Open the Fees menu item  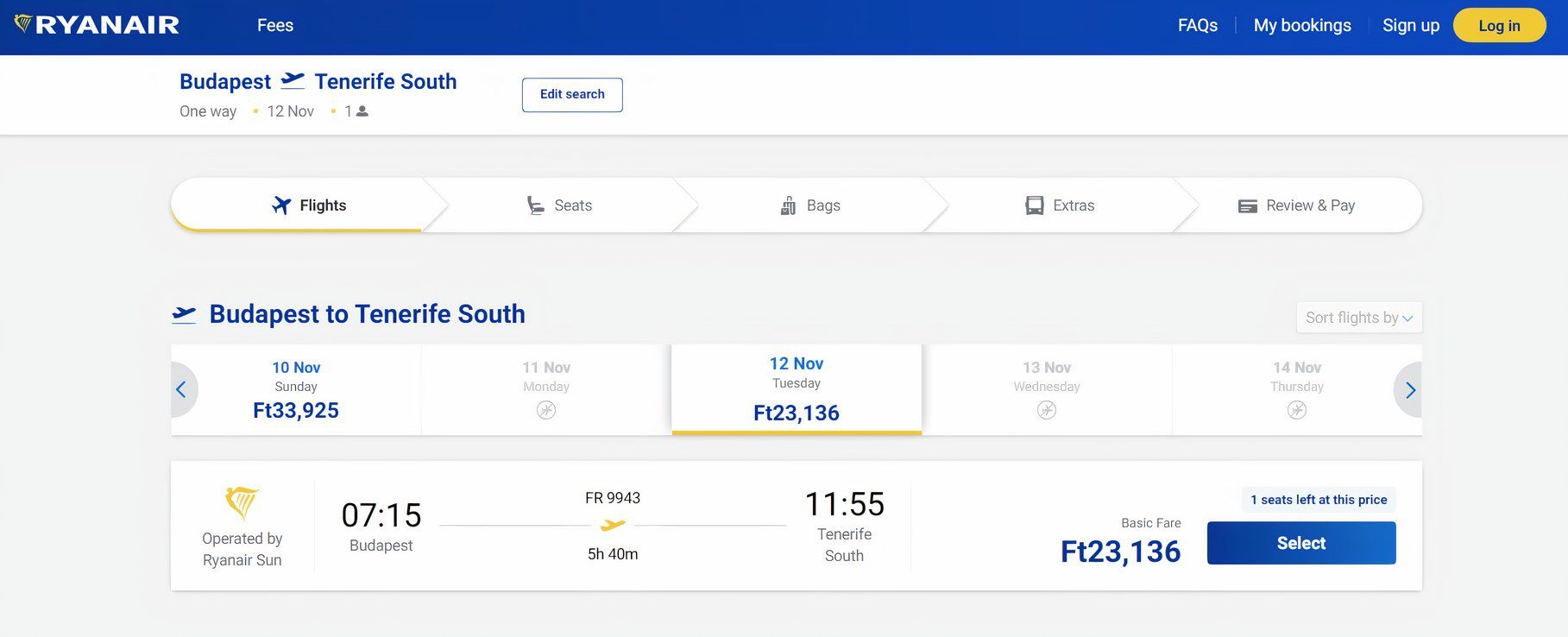coord(275,26)
